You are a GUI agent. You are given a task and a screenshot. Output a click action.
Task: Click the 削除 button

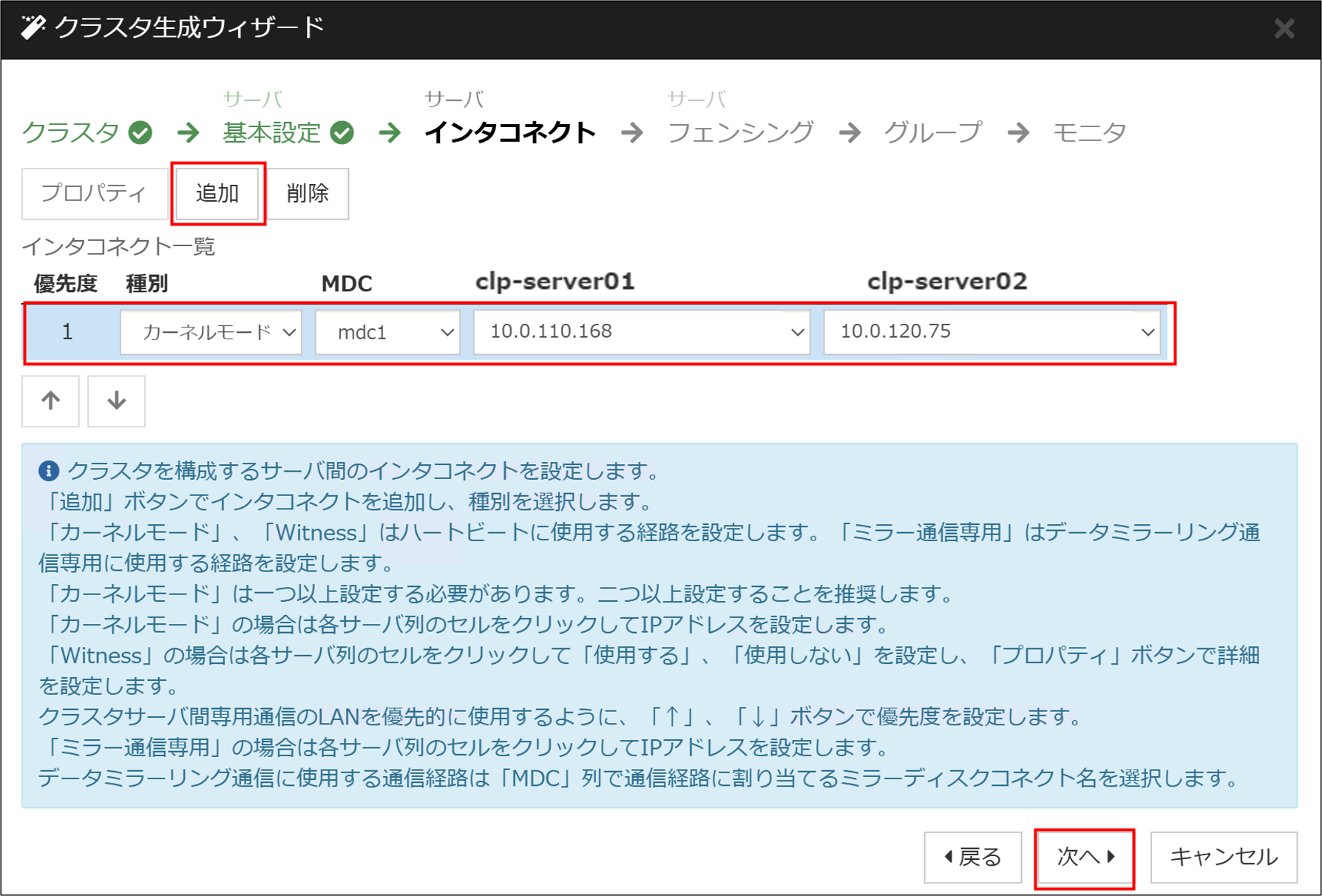tap(307, 194)
